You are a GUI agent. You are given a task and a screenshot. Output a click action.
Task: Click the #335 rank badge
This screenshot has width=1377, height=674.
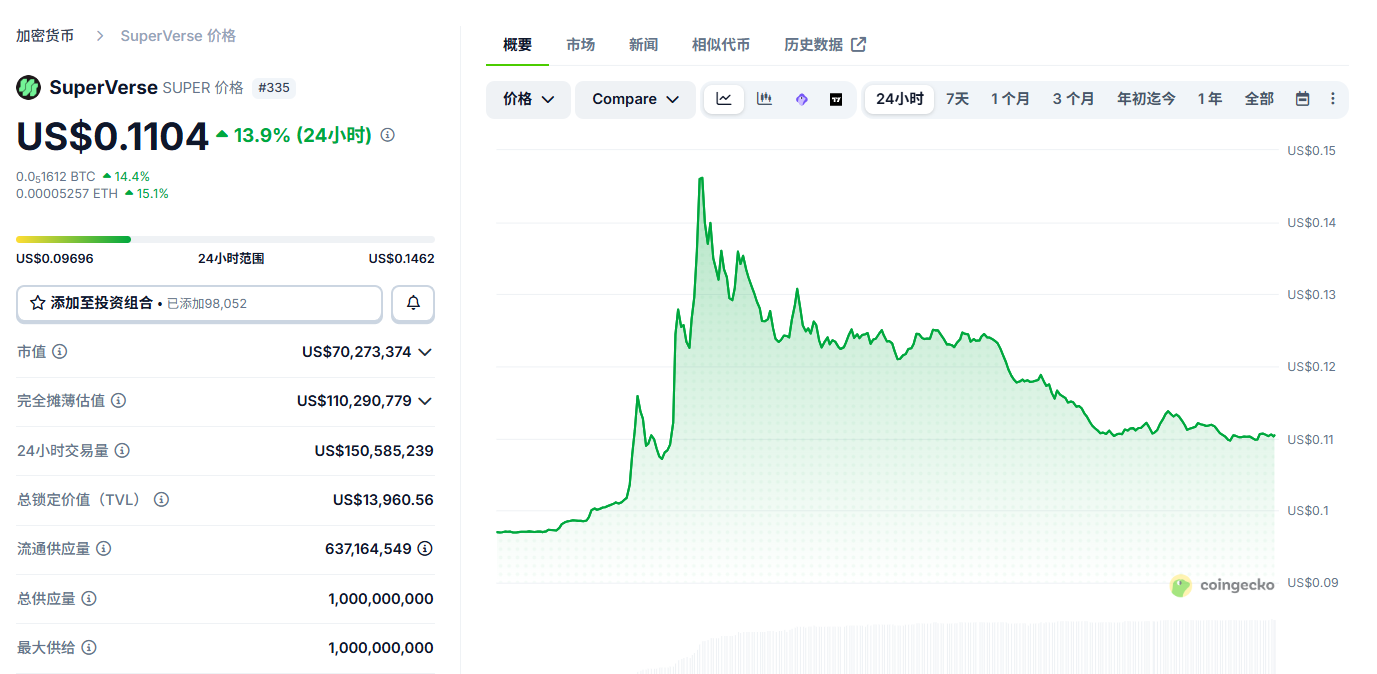[273, 88]
